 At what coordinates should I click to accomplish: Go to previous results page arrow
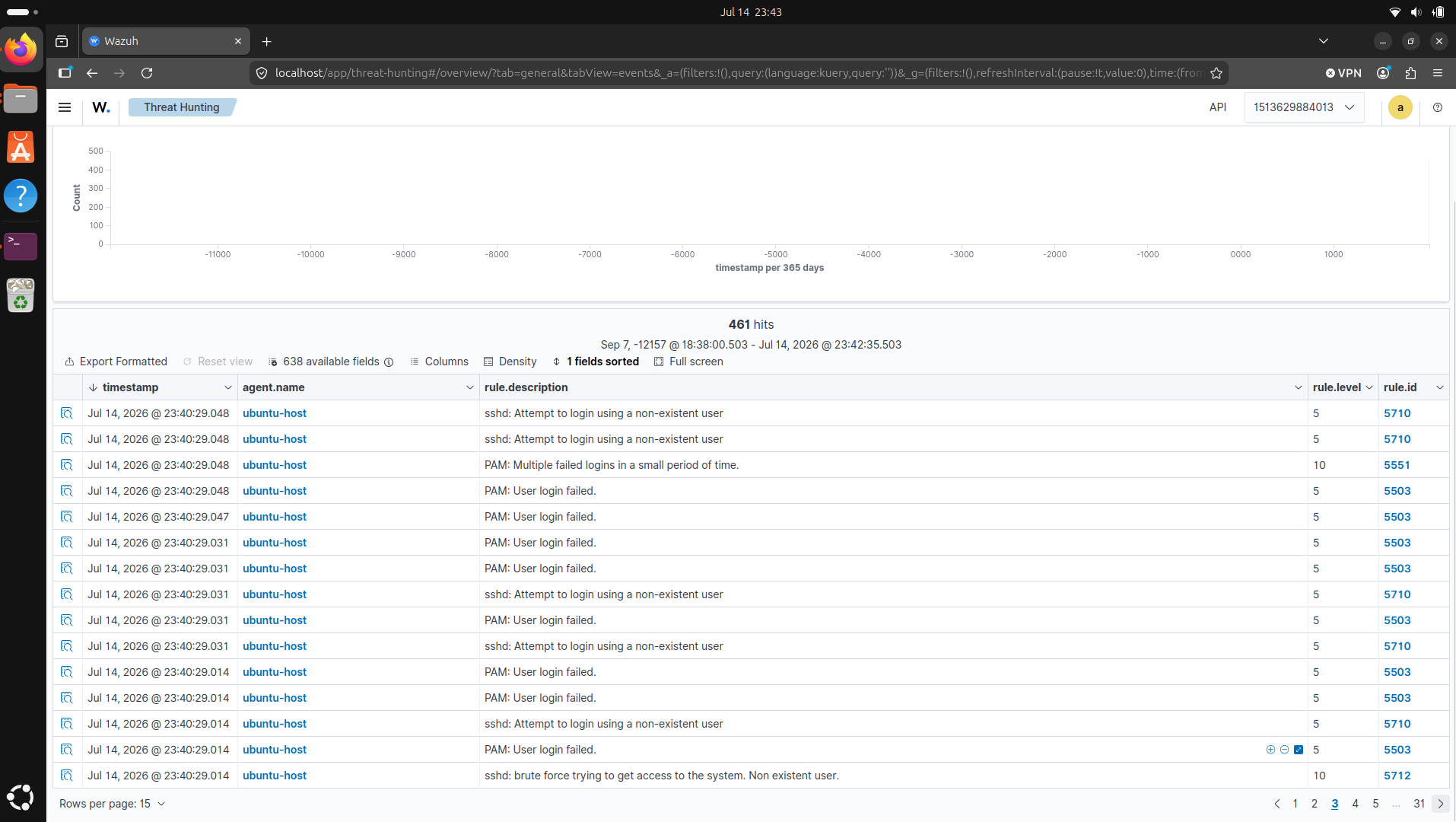pos(1276,804)
